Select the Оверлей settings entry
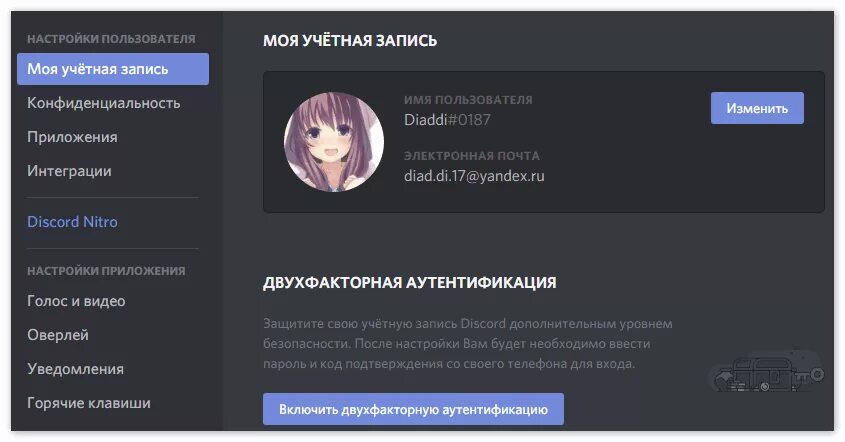The image size is (845, 442). tap(58, 335)
